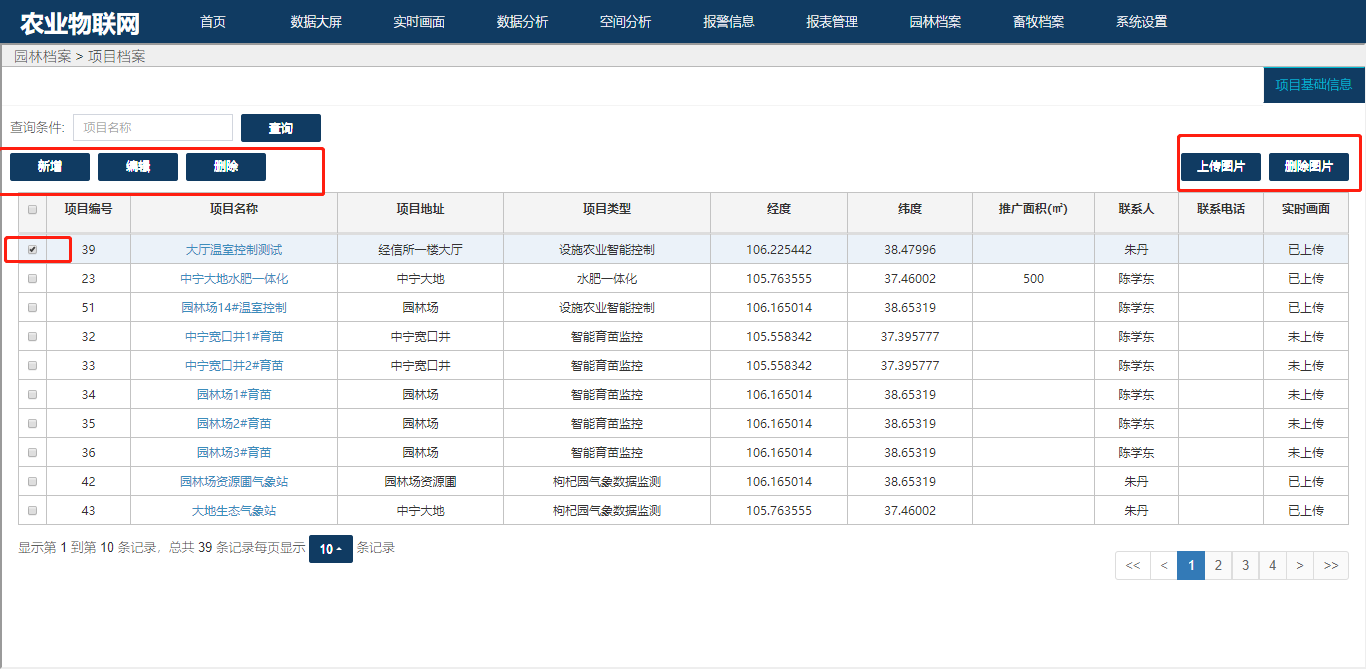Screen dimensions: 1366x669
Task: Uncheck the checkbox for project 39
Action: tap(33, 250)
